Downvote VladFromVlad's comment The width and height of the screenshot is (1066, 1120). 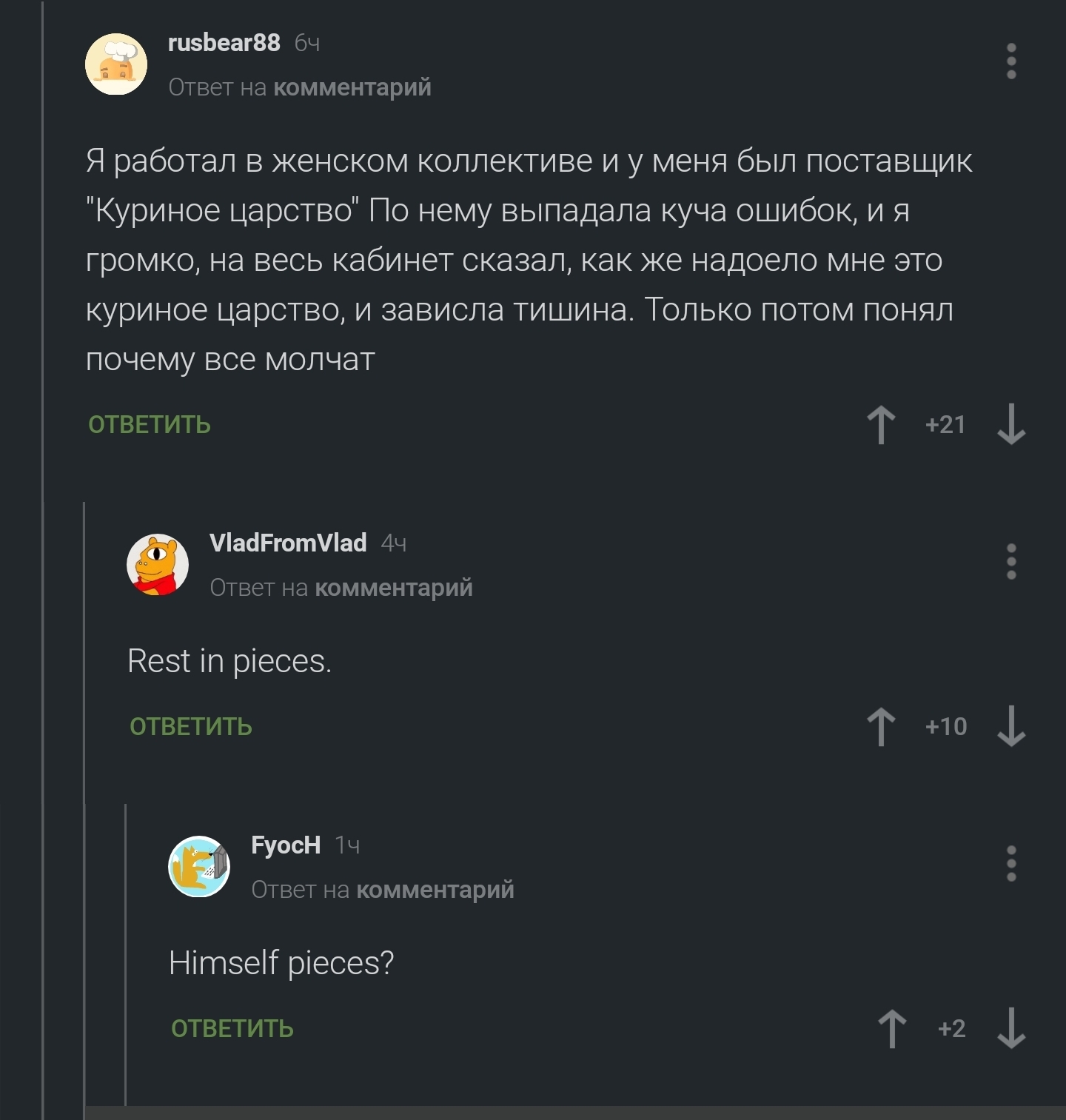[1010, 727]
